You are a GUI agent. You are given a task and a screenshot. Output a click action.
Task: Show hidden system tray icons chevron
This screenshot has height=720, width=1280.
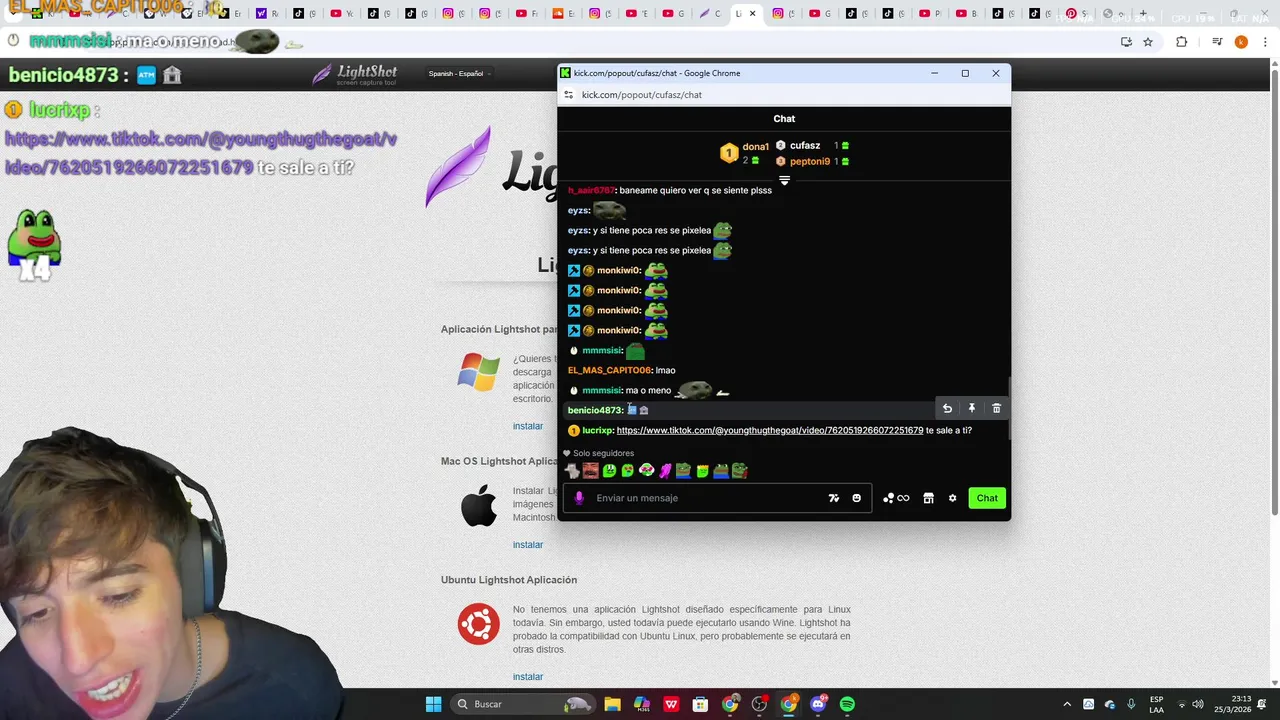pyautogui.click(x=1067, y=704)
